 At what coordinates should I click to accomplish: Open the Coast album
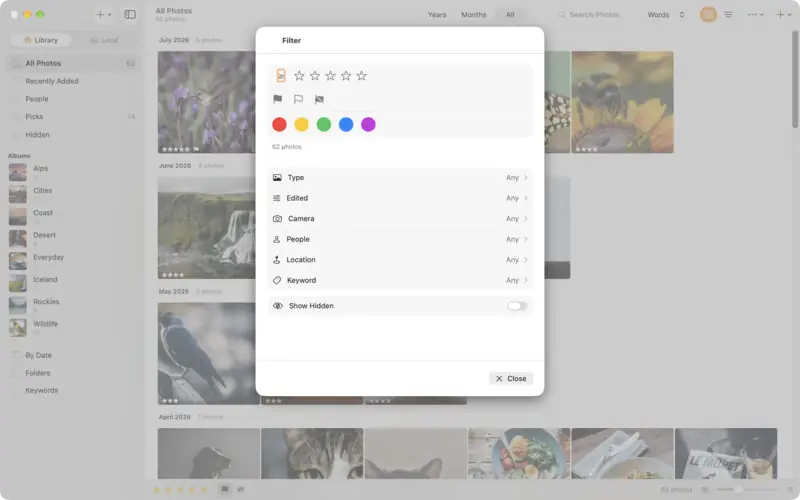(73, 216)
